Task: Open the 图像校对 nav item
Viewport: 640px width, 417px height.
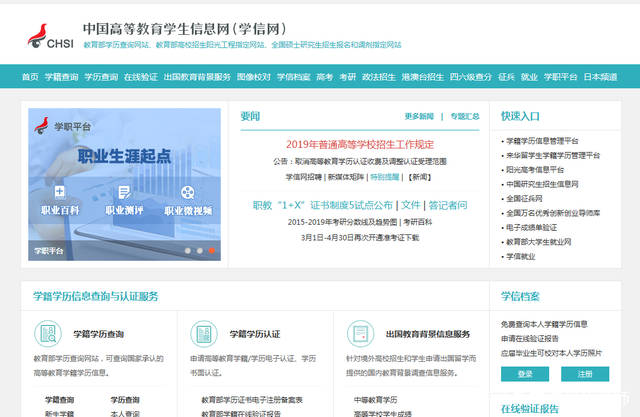Action: pyautogui.click(x=253, y=77)
